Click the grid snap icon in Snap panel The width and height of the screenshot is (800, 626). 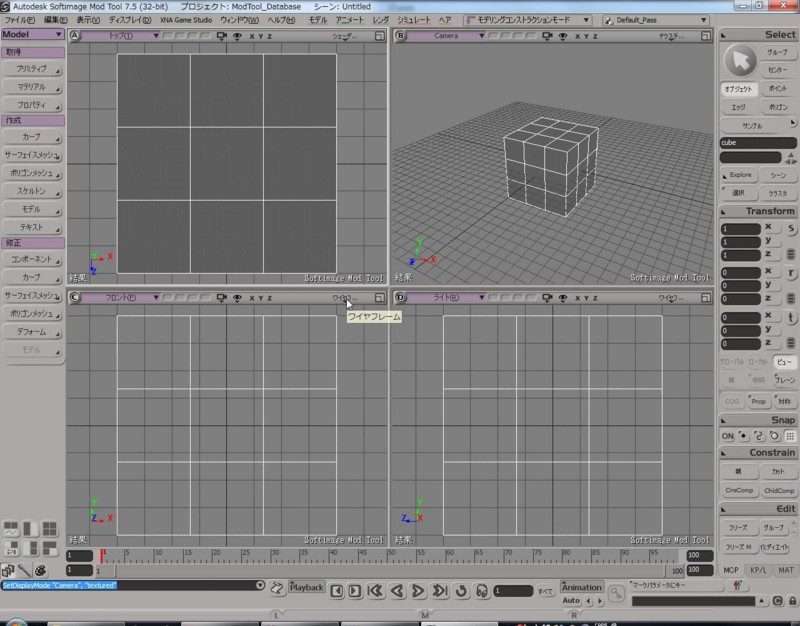790,436
